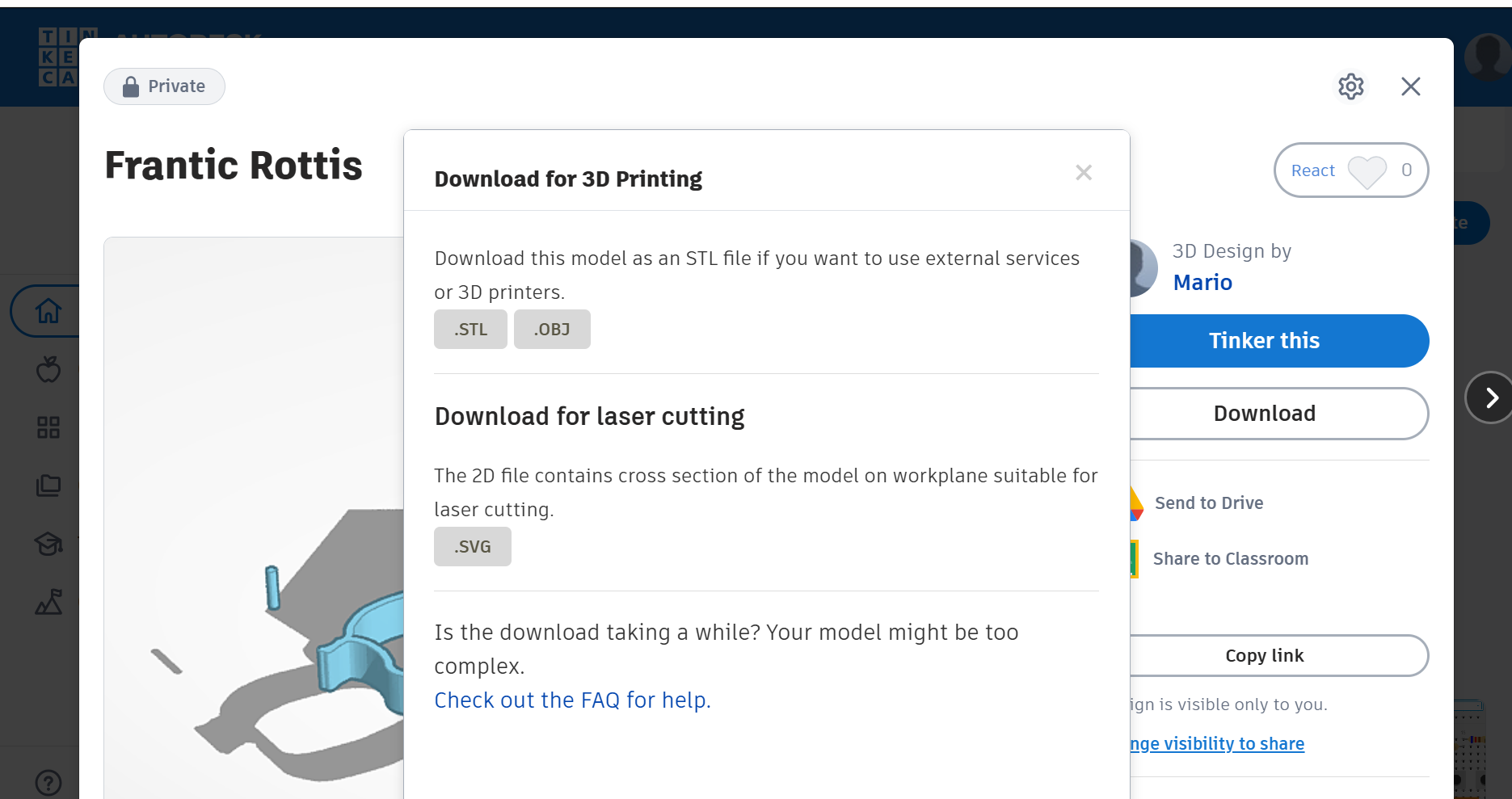Open the ruler-and-triangle sidebar icon
Image resolution: width=1512 pixels, height=799 pixels.
pos(48,602)
